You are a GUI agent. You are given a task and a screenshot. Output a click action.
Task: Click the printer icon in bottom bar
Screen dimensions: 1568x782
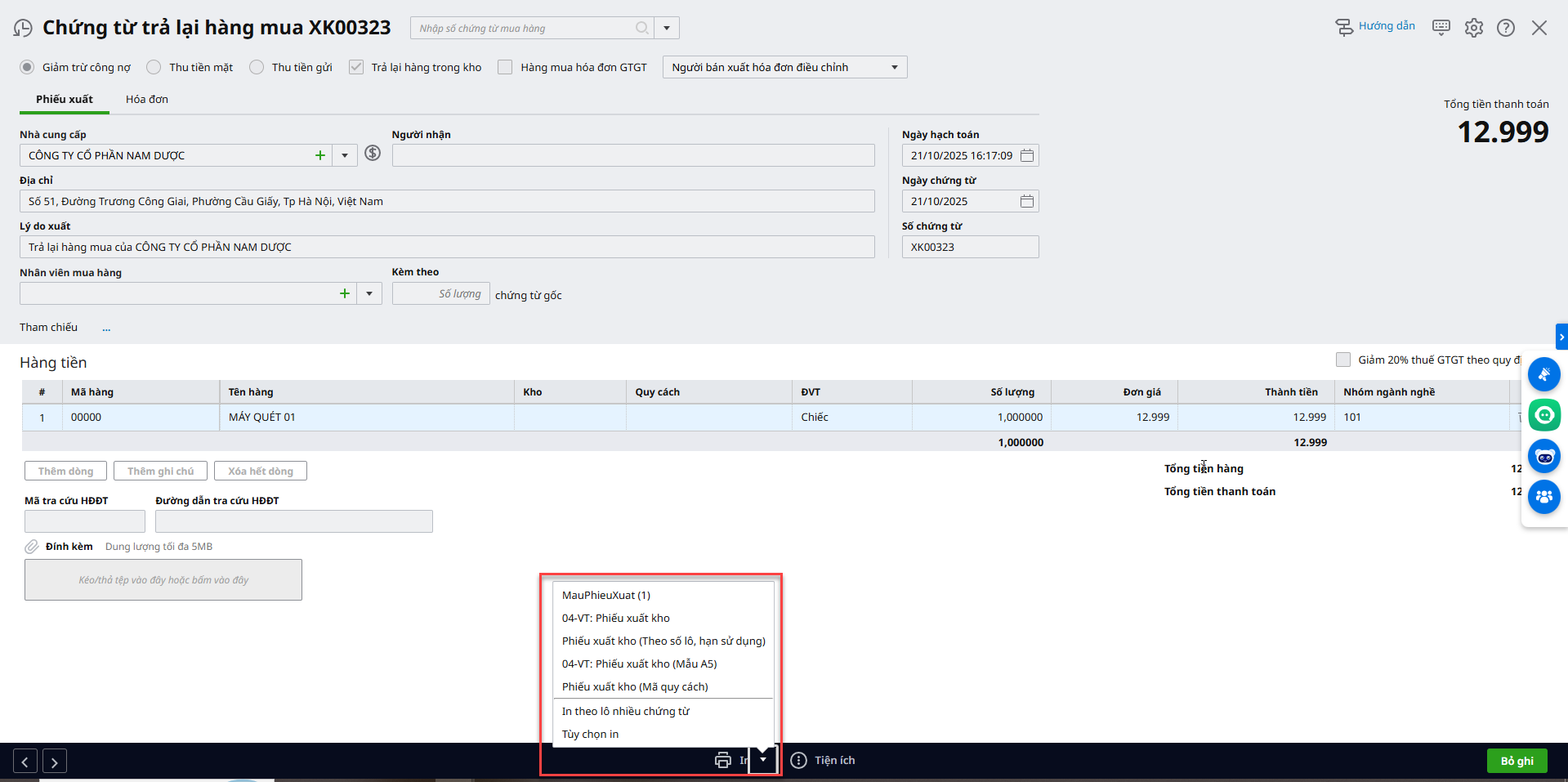723,760
